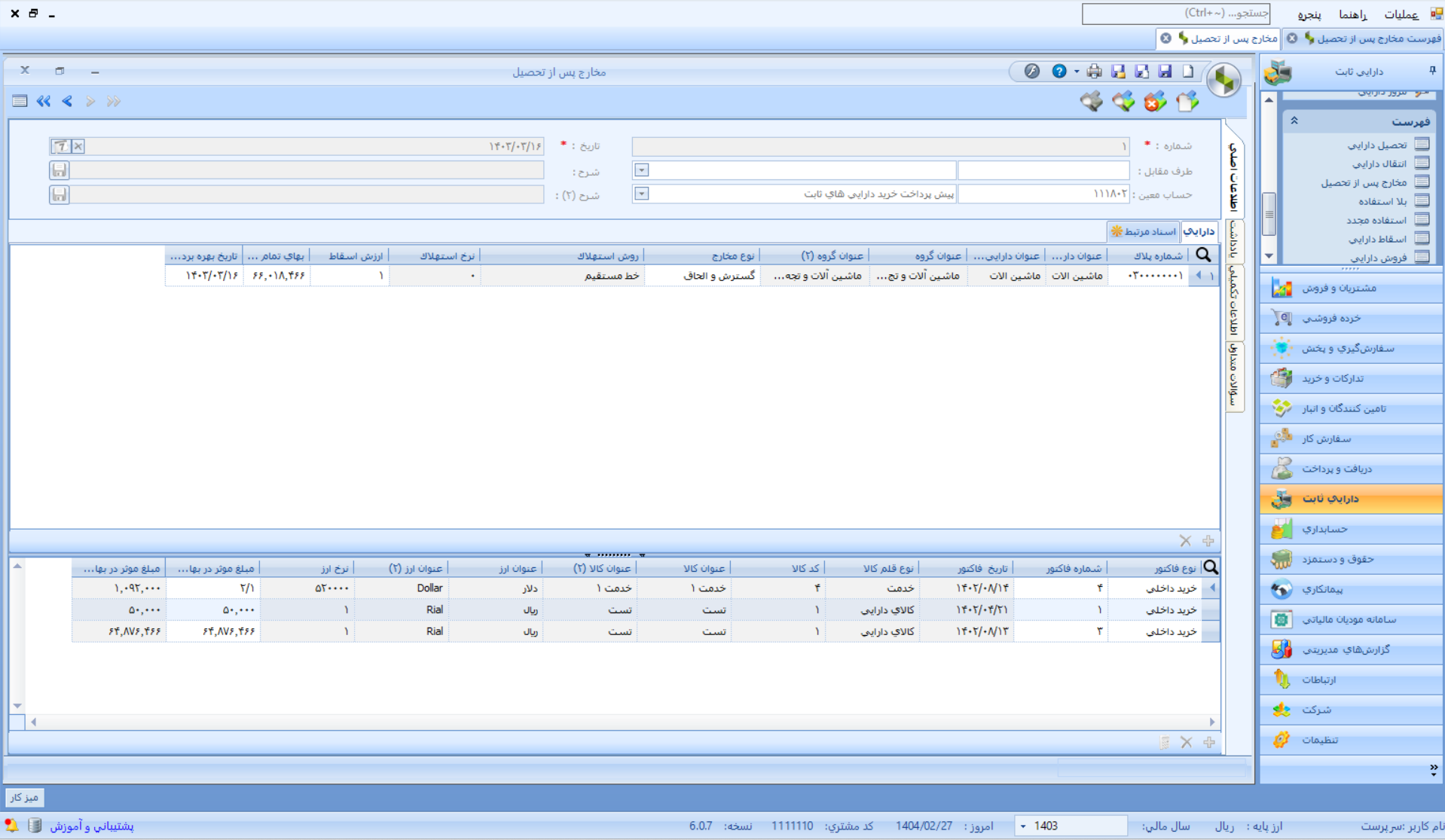
Task: Click the horizontal scrollbar of invoices grid
Action: 622,722
